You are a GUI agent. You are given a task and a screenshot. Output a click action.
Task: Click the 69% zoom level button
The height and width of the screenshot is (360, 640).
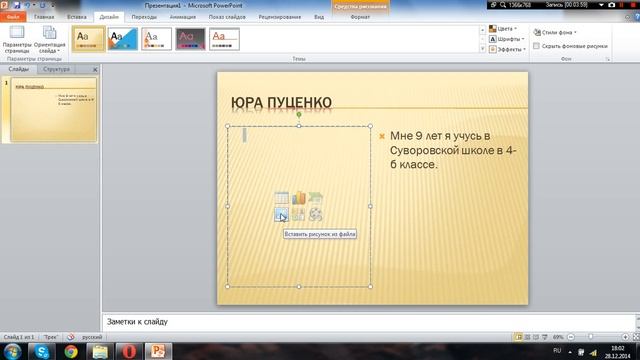[x=558, y=337]
